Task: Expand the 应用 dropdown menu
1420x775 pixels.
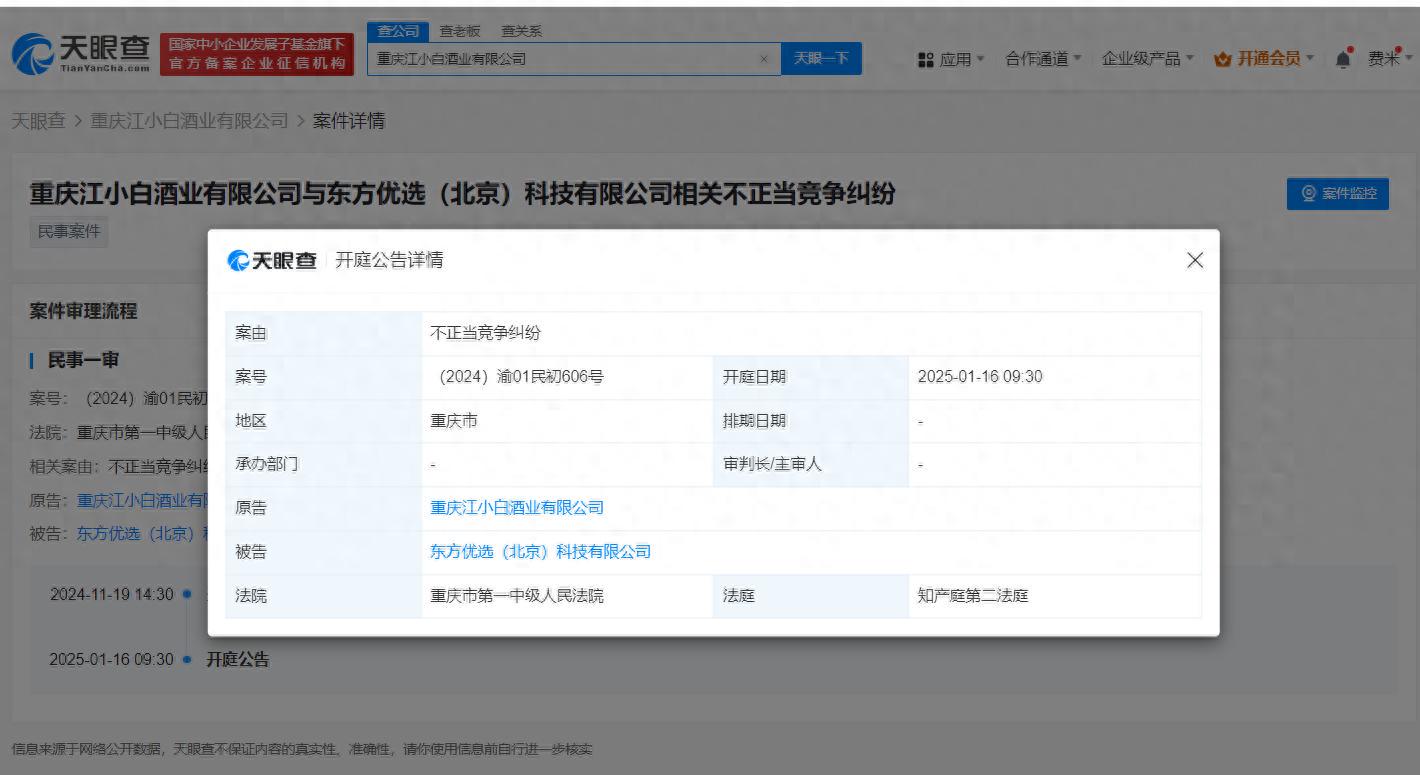Action: (x=951, y=59)
